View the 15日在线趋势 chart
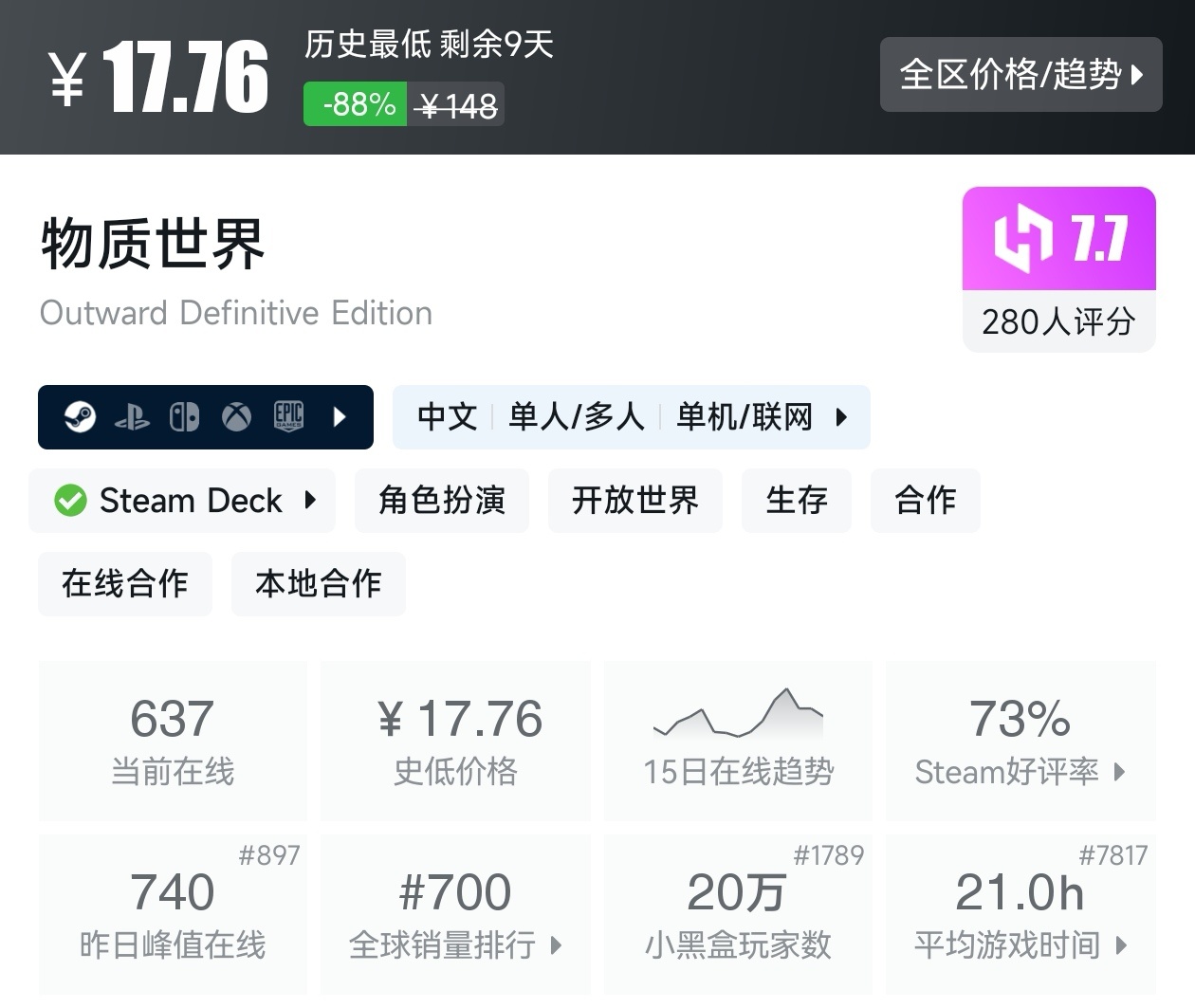The width and height of the screenshot is (1195, 1008). coord(738,741)
